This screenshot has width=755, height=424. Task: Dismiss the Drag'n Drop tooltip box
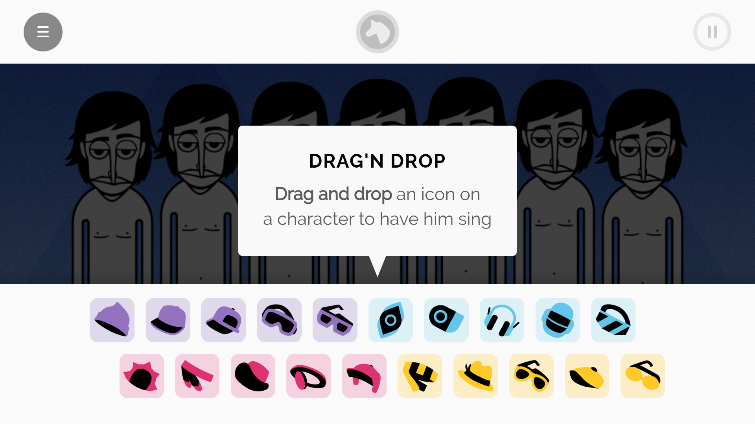click(x=378, y=191)
